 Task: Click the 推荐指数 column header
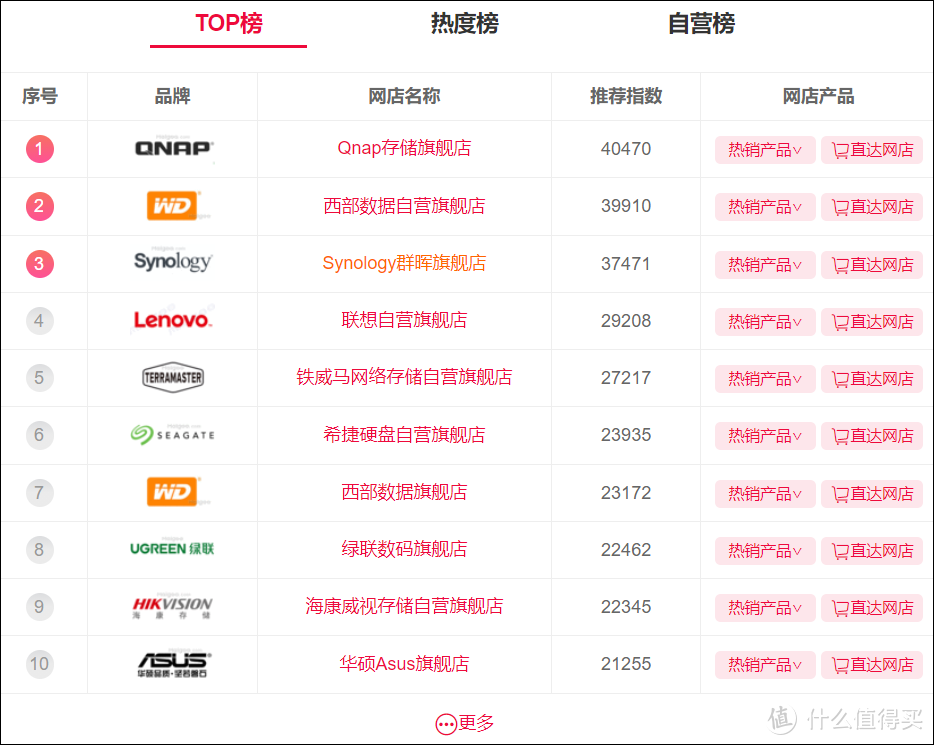(625, 96)
